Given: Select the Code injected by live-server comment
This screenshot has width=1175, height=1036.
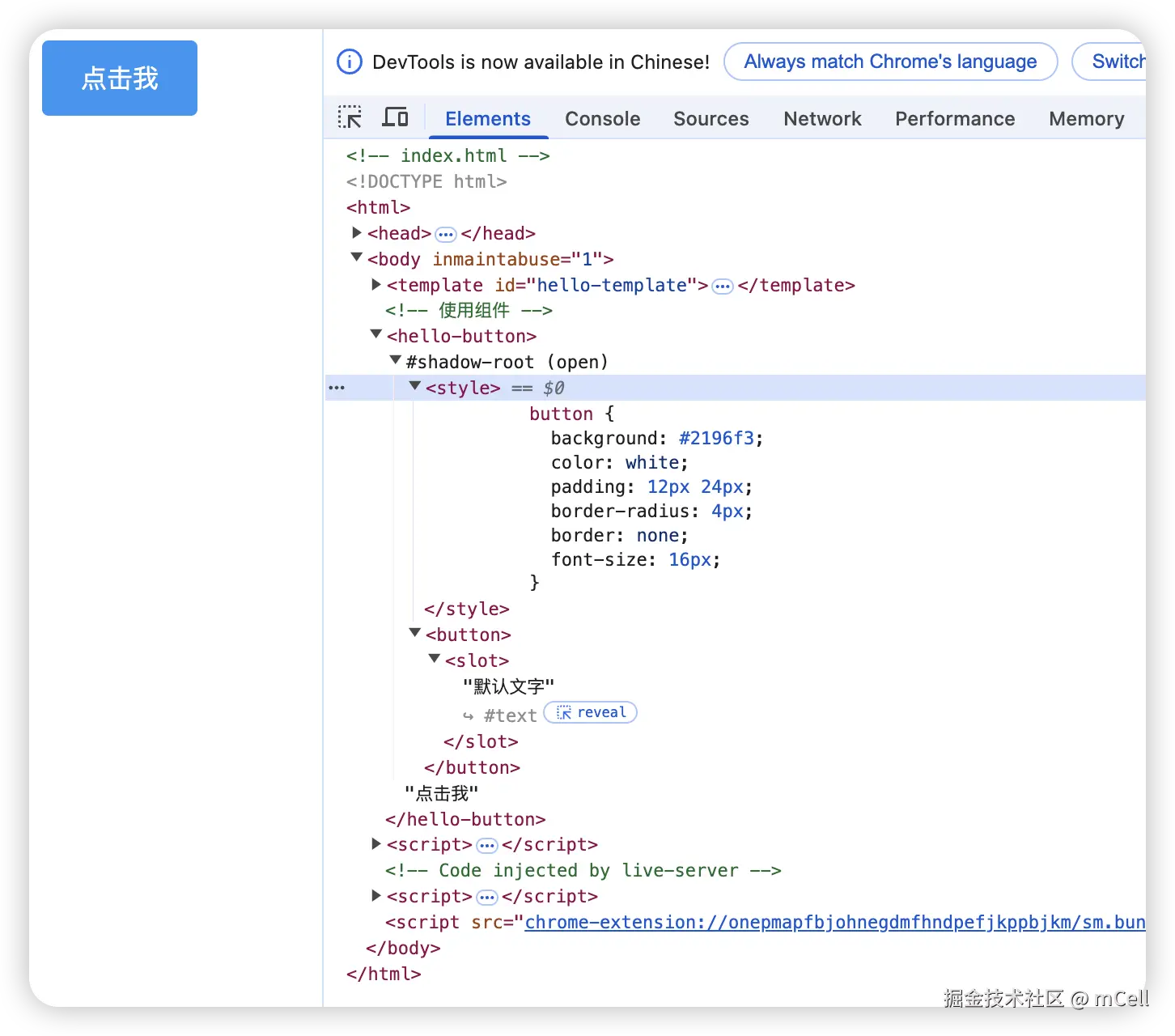Looking at the screenshot, I should pos(583,871).
